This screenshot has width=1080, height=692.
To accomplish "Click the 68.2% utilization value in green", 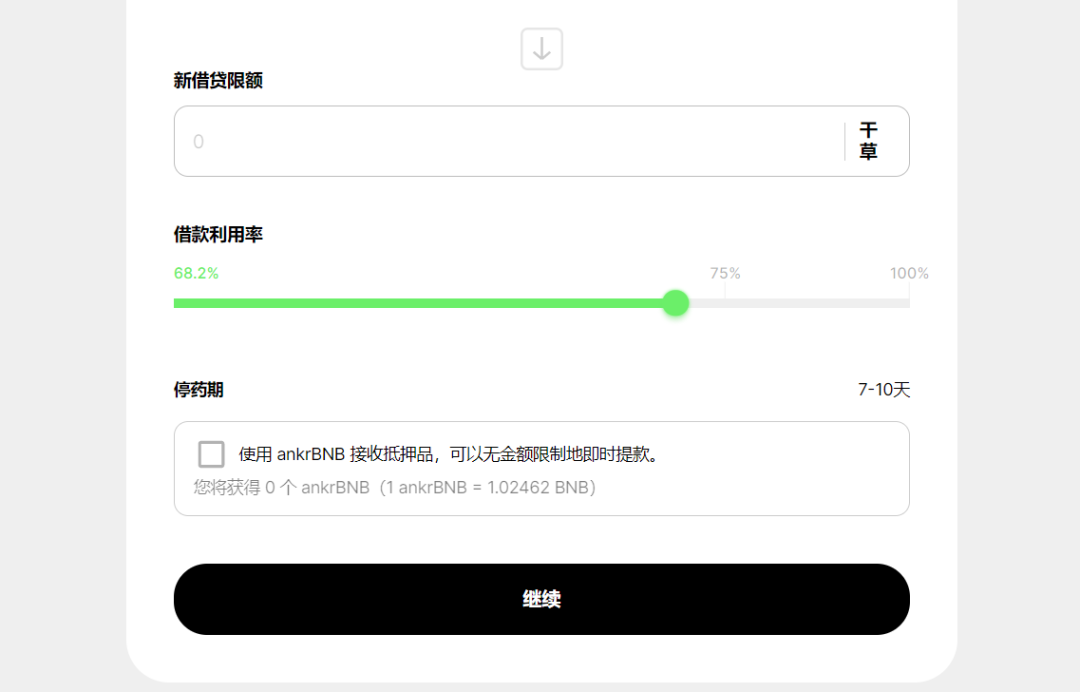I will (x=196, y=272).
